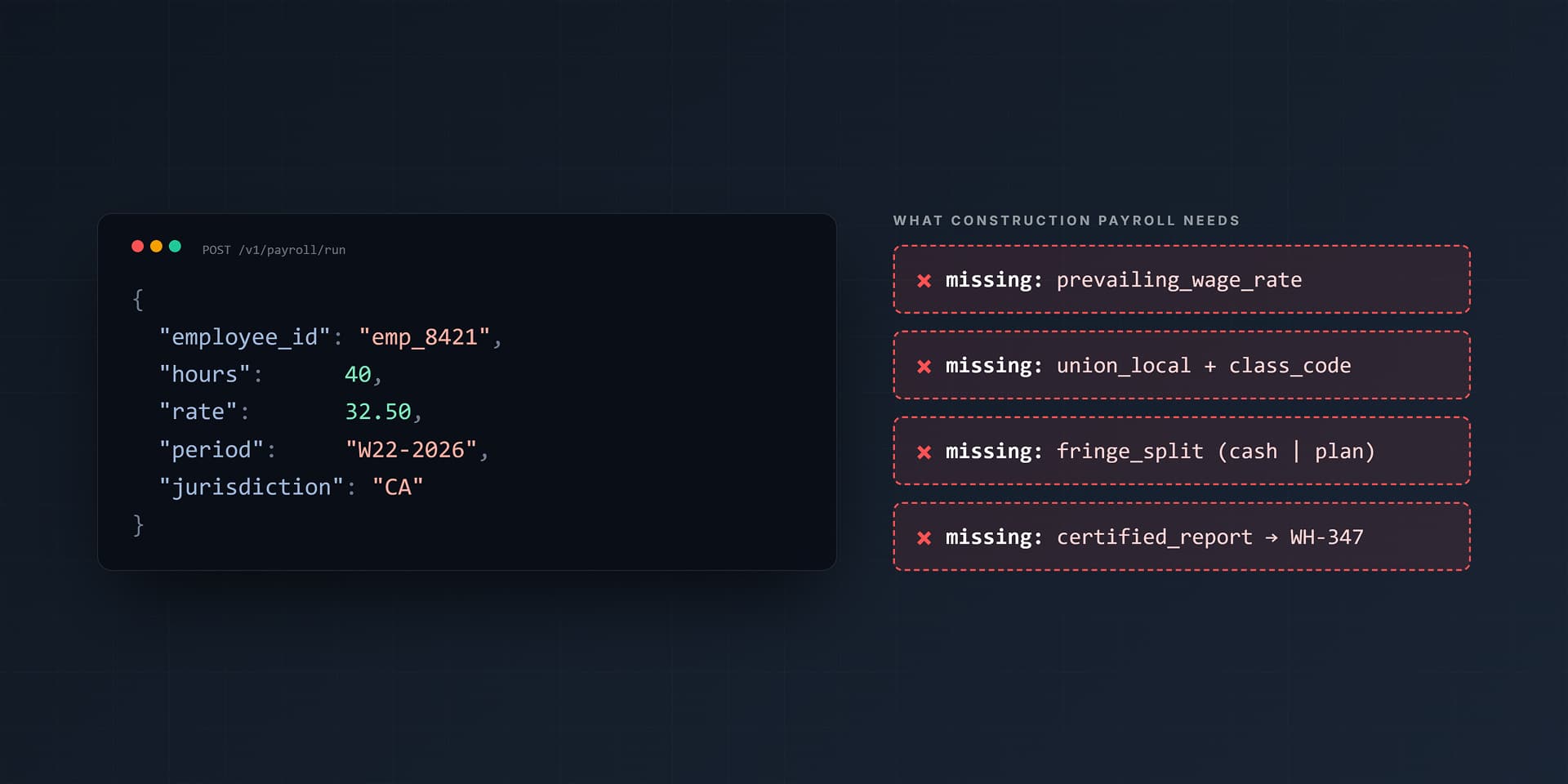Click the "rate" key in the JSON
Image resolution: width=1568 pixels, height=784 pixels.
point(198,412)
